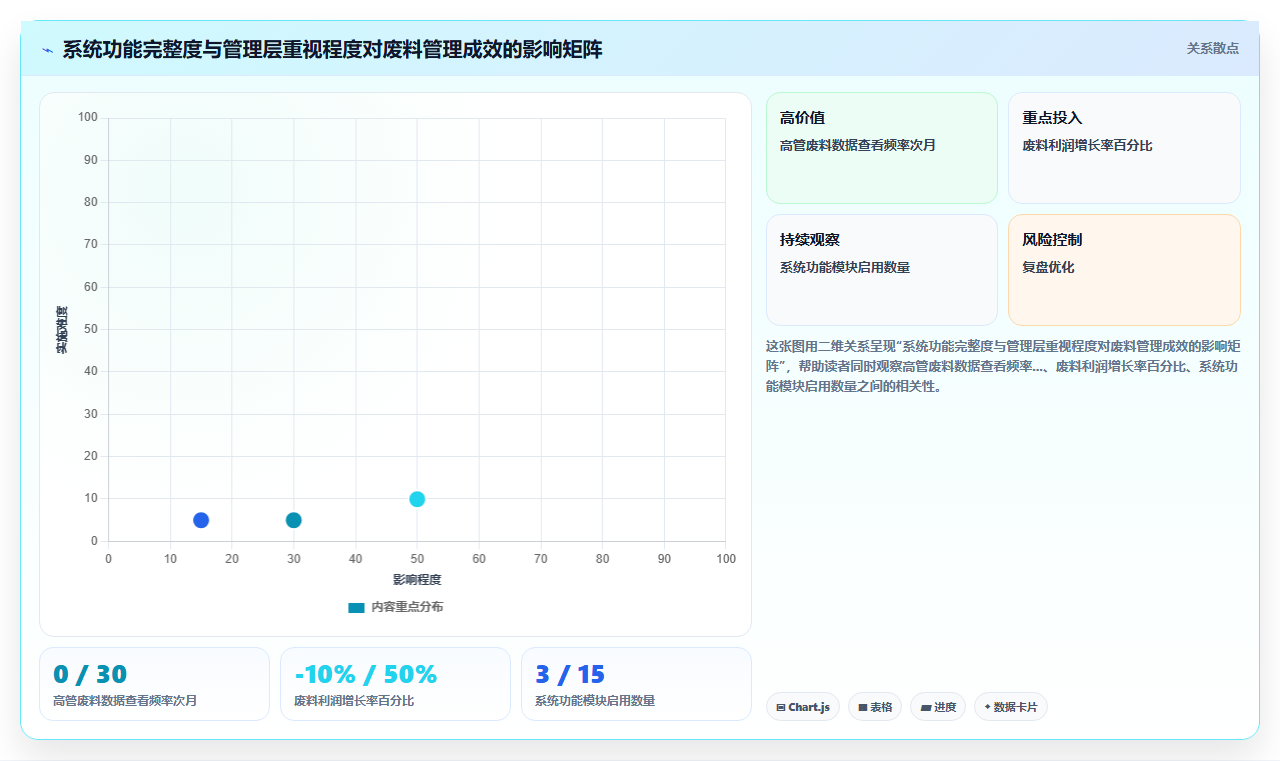The width and height of the screenshot is (1280, 761).
Task: Click the 数据卡片 chip icon
Action: coord(987,707)
